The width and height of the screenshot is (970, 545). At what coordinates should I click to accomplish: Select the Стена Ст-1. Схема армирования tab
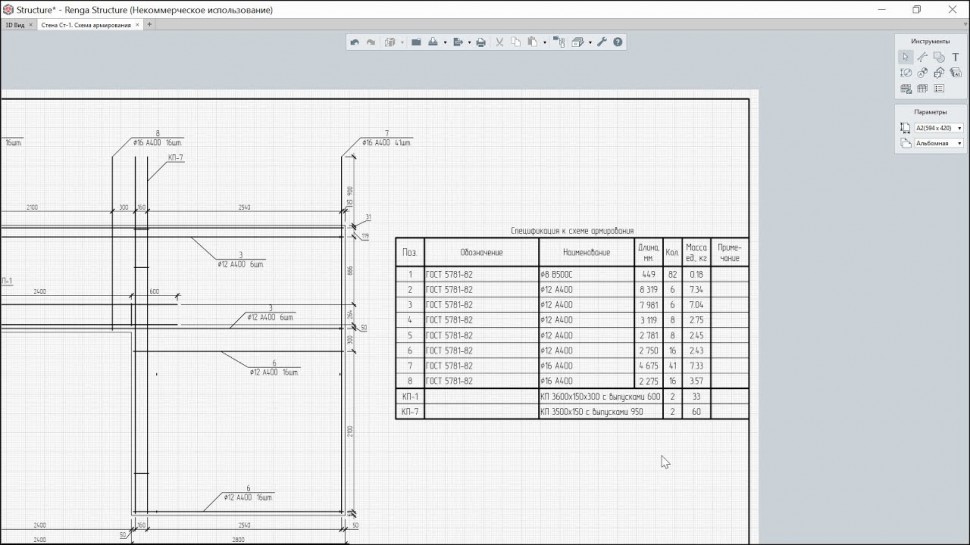pos(84,24)
